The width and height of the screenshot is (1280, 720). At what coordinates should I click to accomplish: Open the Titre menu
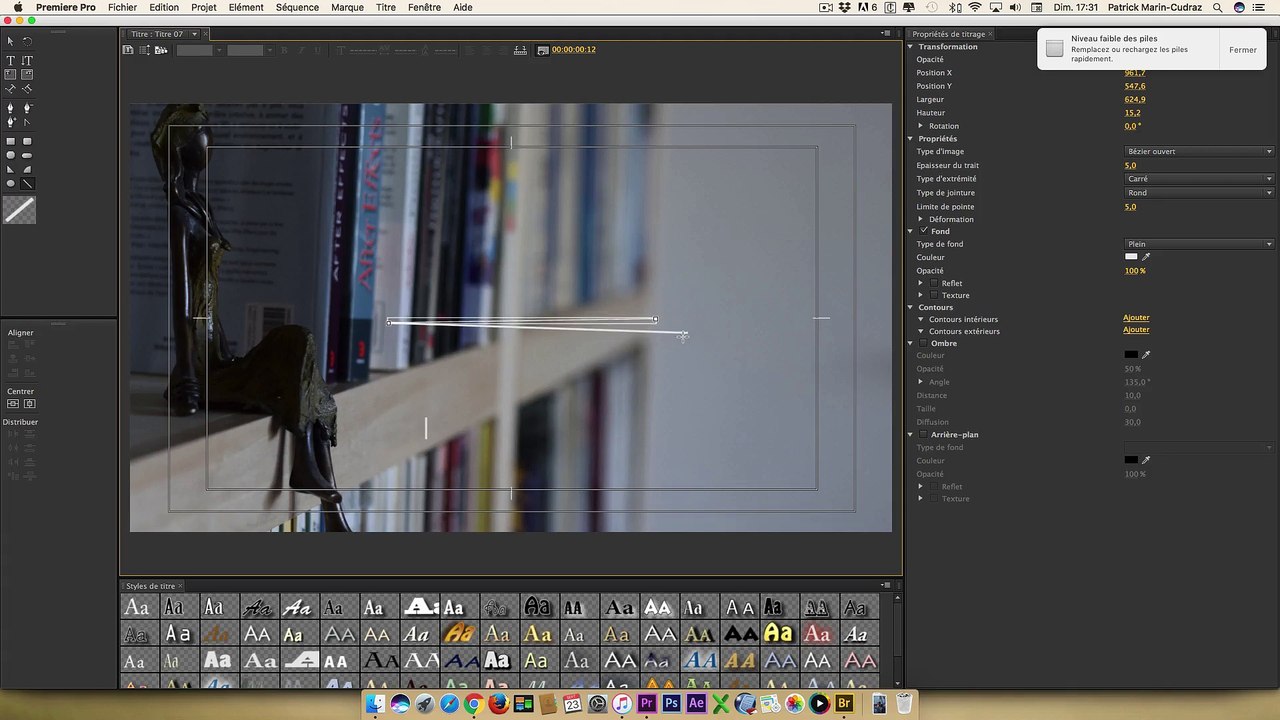(x=386, y=7)
